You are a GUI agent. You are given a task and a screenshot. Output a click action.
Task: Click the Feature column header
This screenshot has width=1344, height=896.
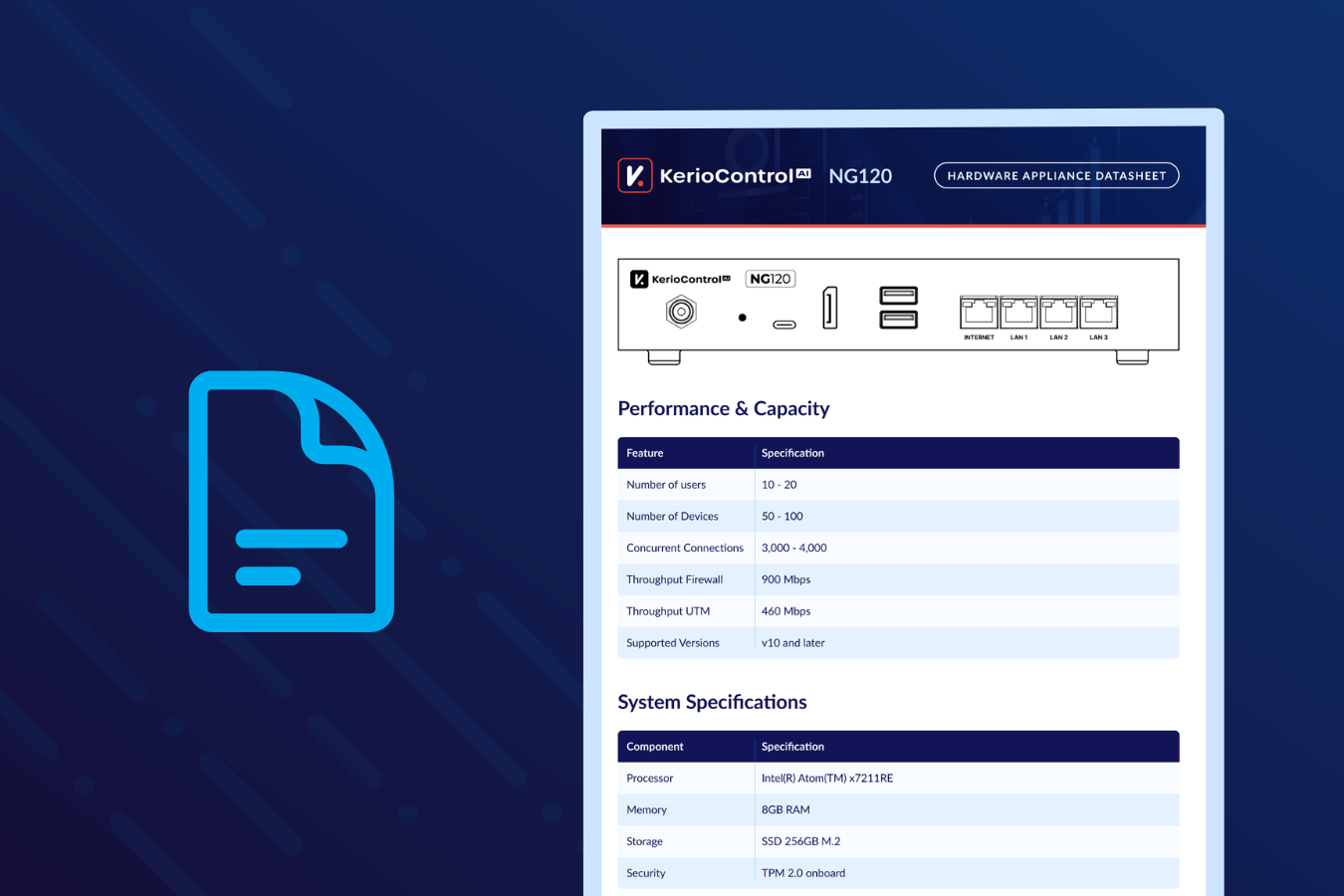[645, 453]
